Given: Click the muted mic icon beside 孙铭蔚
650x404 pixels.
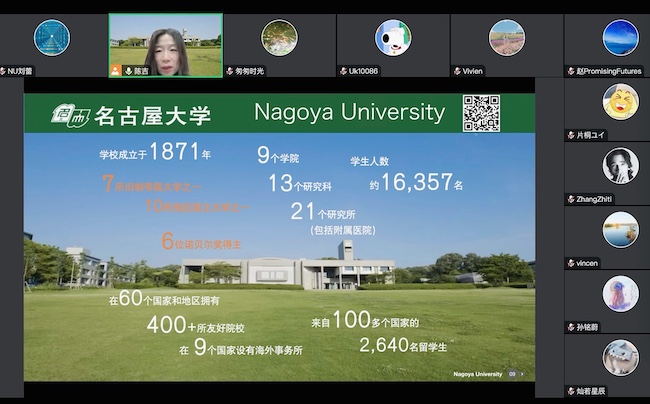Looking at the screenshot, I should pyautogui.click(x=571, y=327).
